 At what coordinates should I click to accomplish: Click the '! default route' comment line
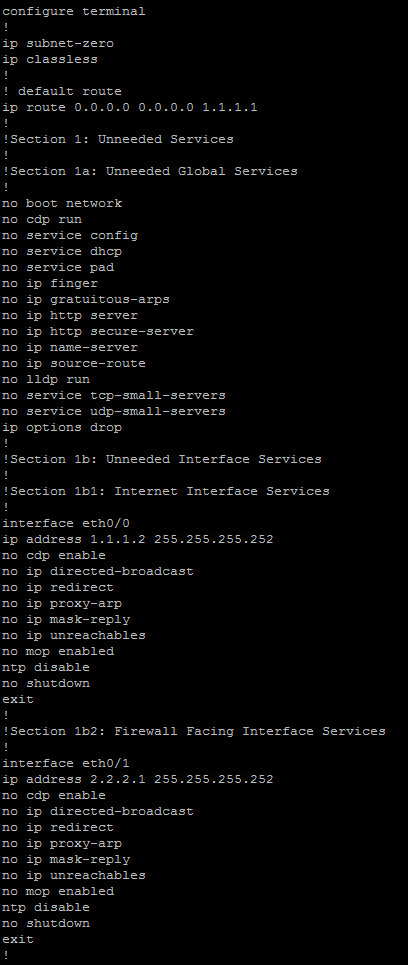(x=62, y=91)
